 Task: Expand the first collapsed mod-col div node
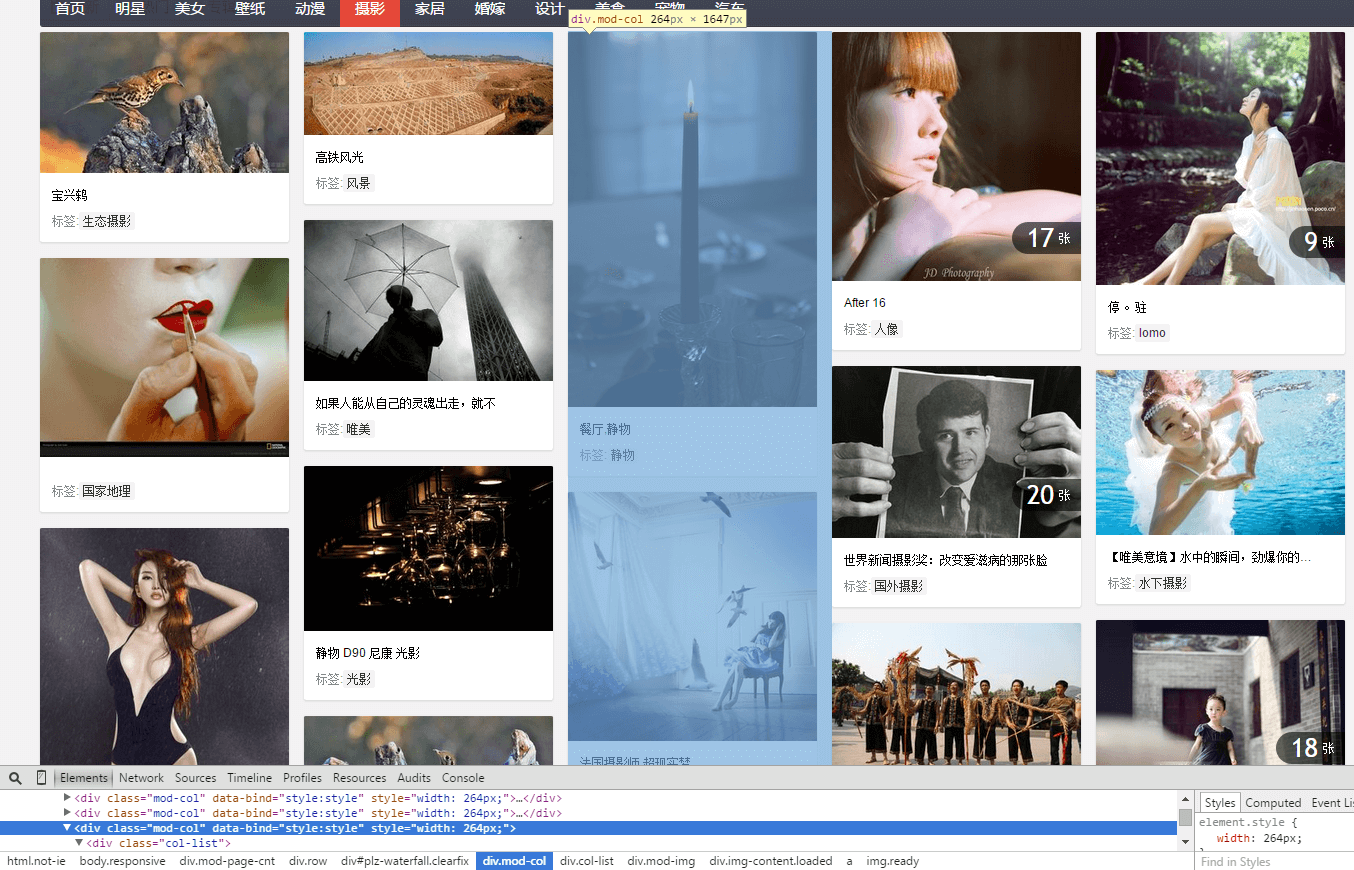click(x=67, y=798)
